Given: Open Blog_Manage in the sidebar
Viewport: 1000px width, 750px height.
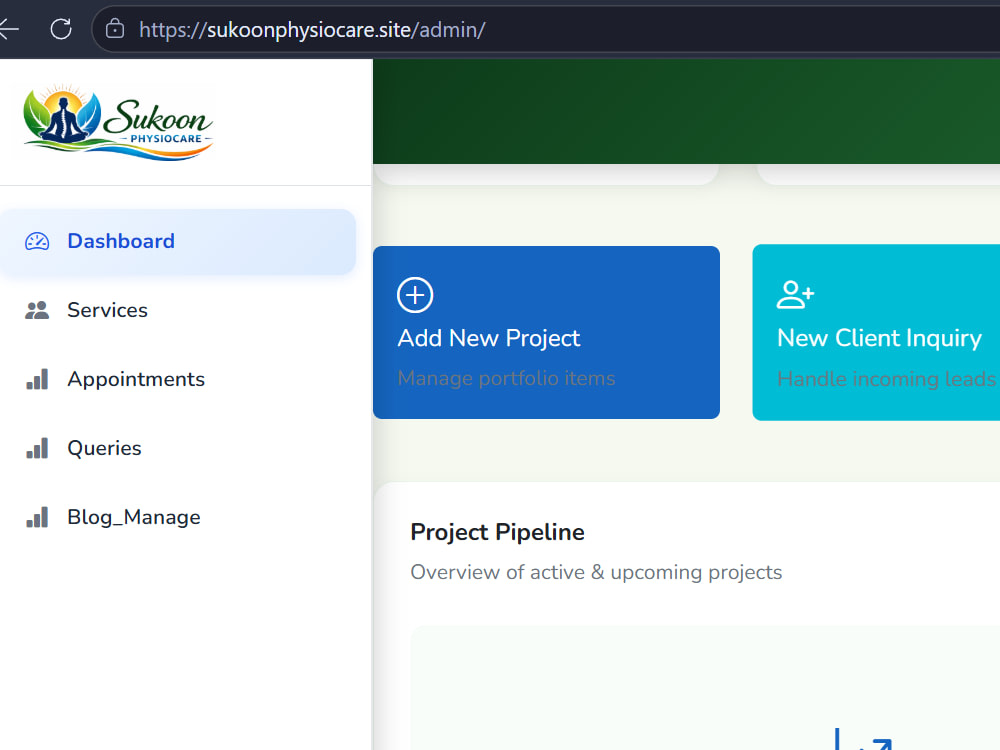Looking at the screenshot, I should point(178,517).
